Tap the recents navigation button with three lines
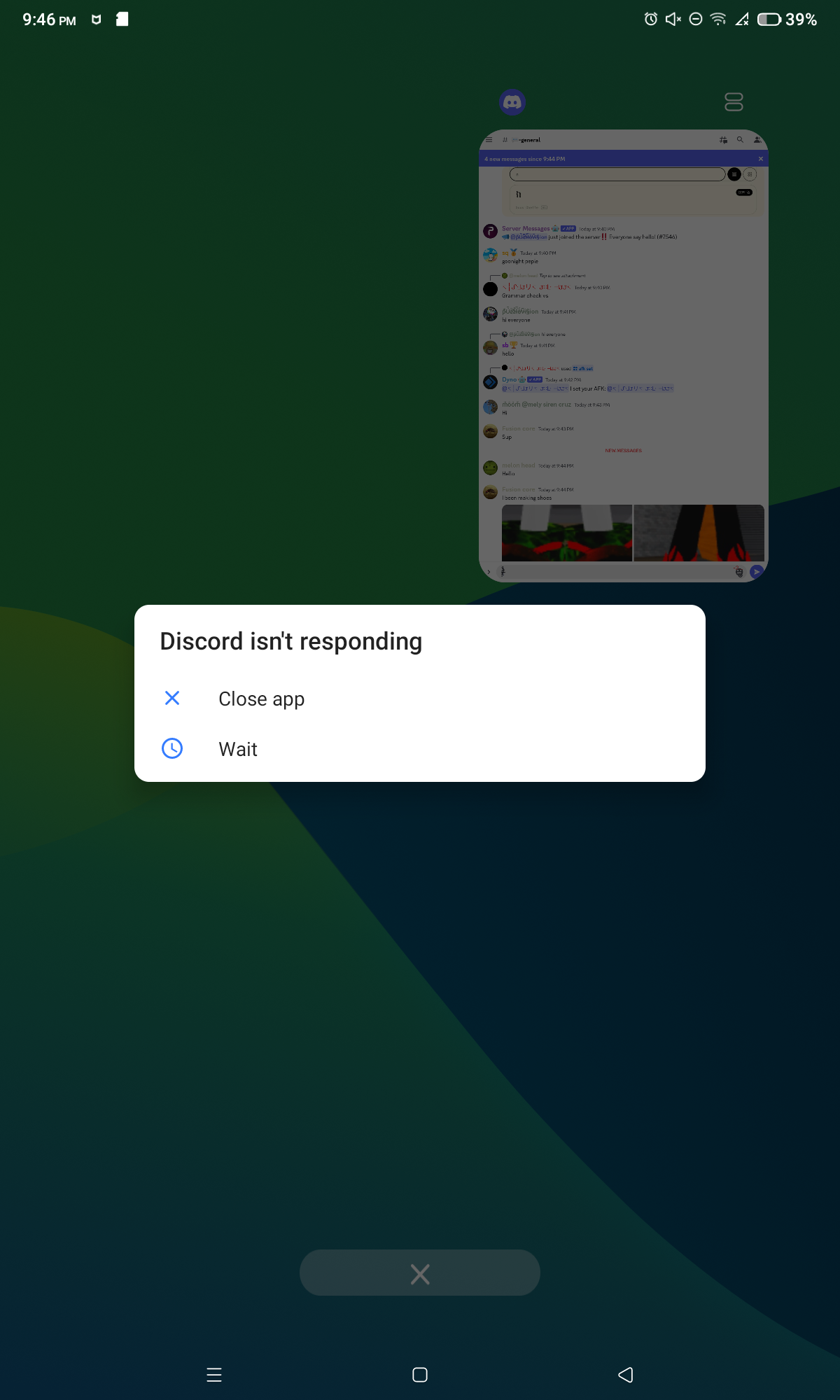The width and height of the screenshot is (840, 1400). pos(214,1375)
